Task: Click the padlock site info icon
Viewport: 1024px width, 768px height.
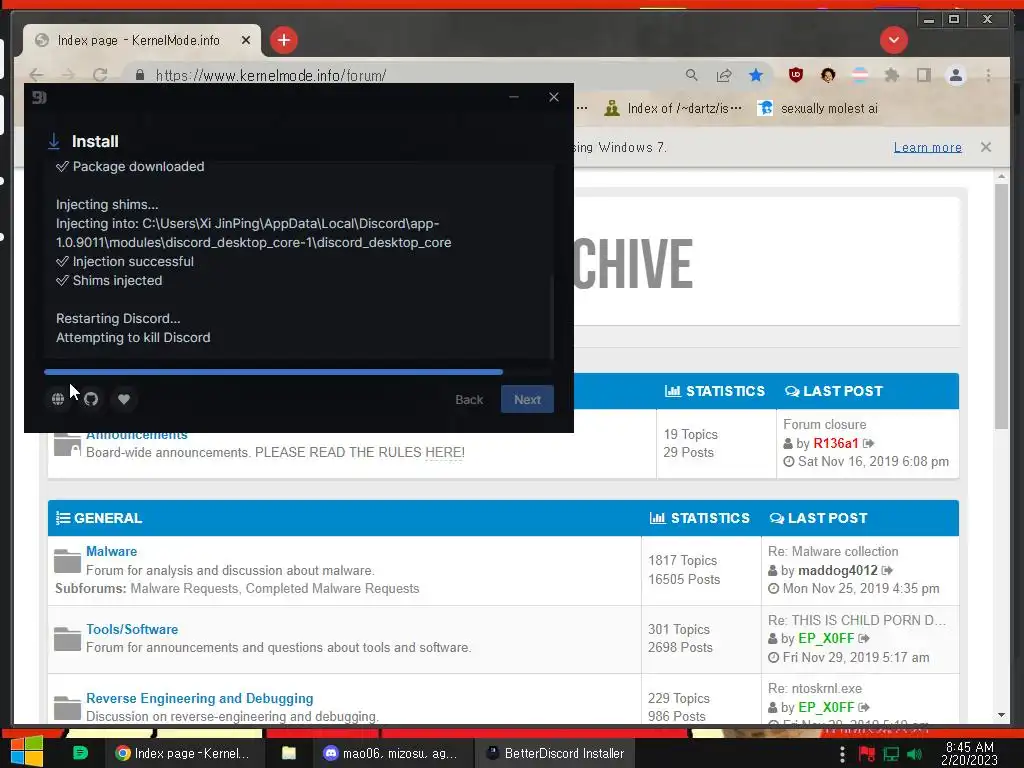Action: (140, 75)
